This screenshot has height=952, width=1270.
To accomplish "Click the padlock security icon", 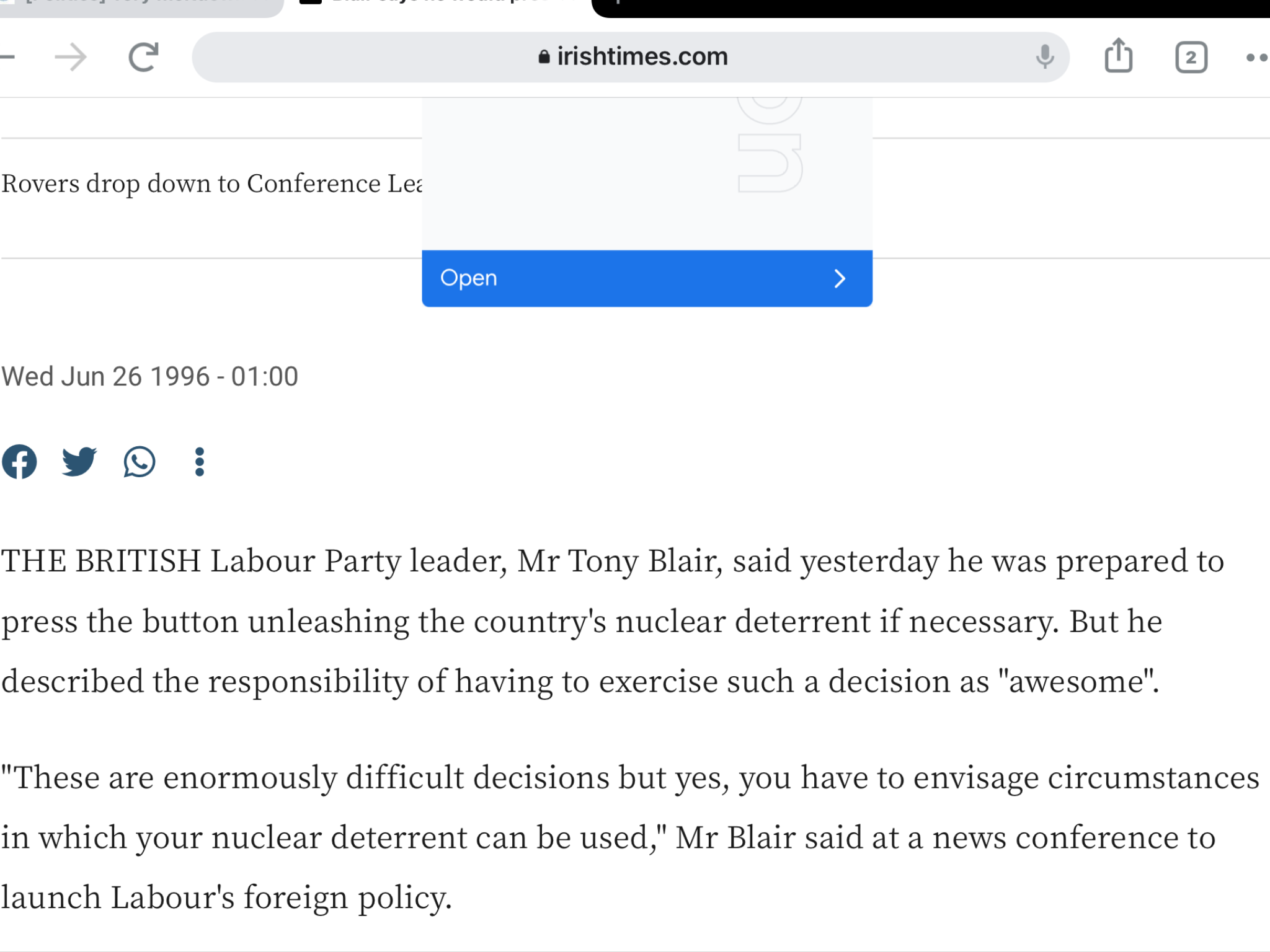I will click(x=544, y=57).
